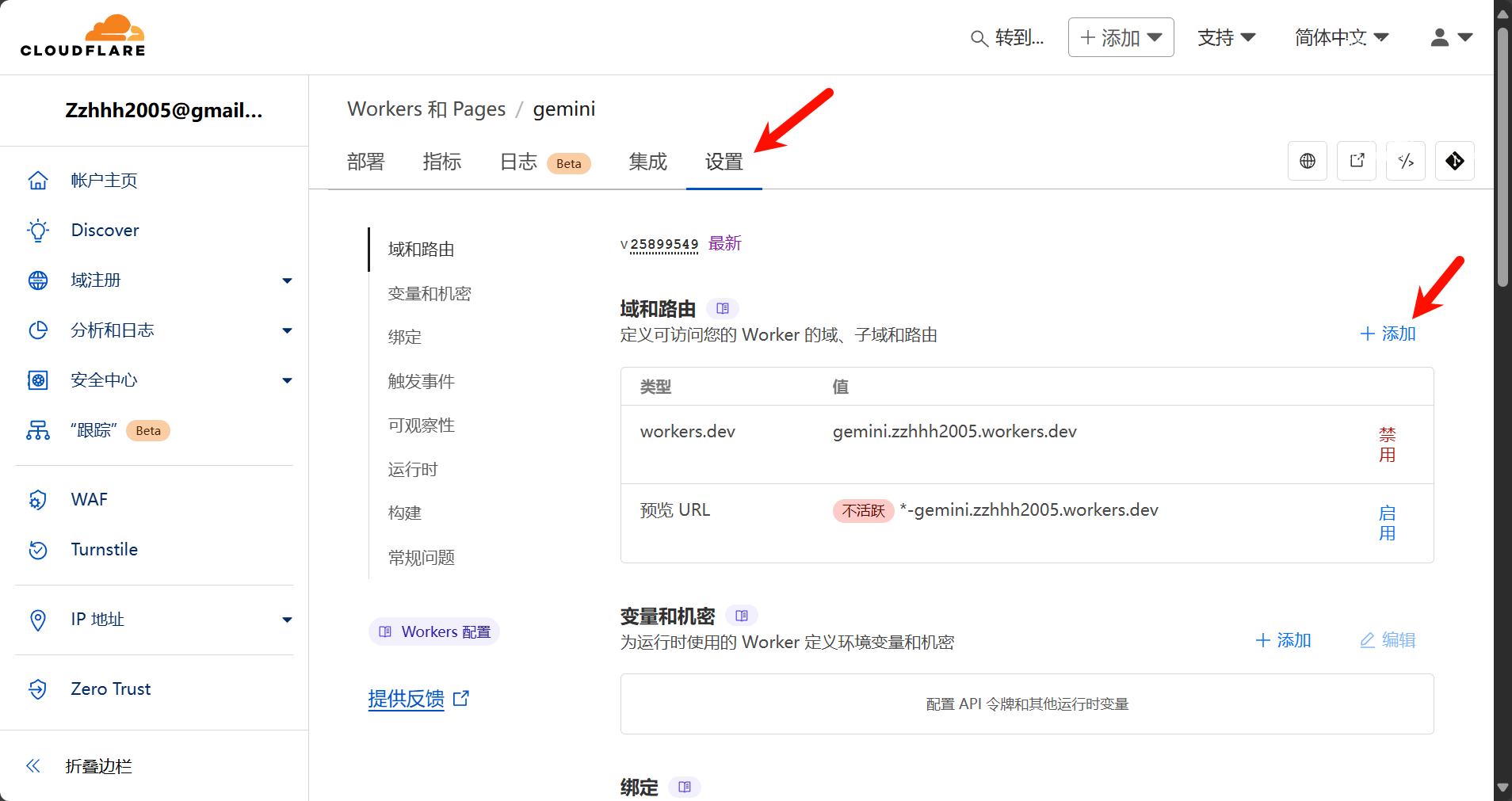Viewport: 1512px width, 801px height.
Task: Switch to the 指标 tab
Action: 442,162
